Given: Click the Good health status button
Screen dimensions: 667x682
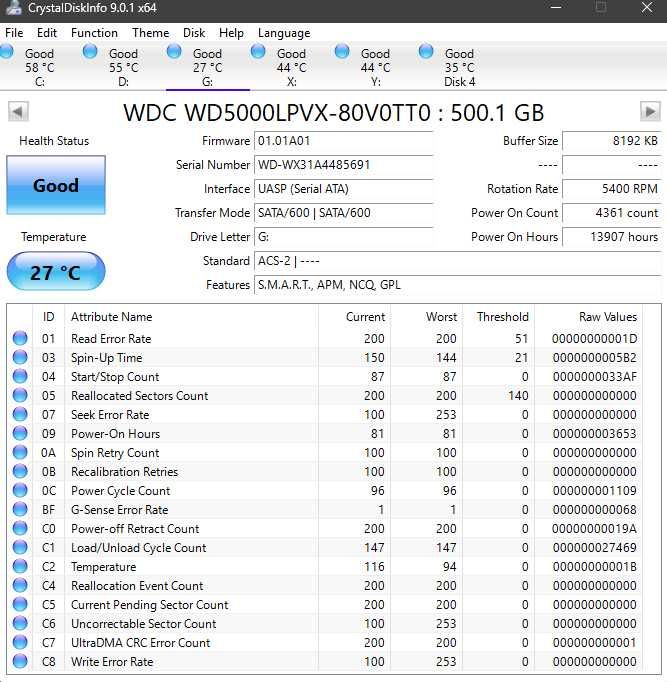Looking at the screenshot, I should 56,185.
